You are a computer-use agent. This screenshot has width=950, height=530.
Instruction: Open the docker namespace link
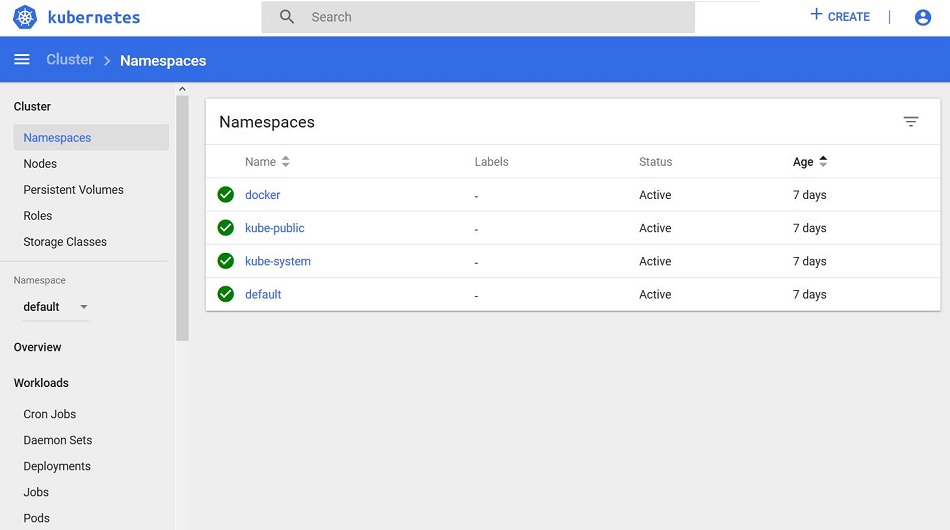(x=262, y=195)
